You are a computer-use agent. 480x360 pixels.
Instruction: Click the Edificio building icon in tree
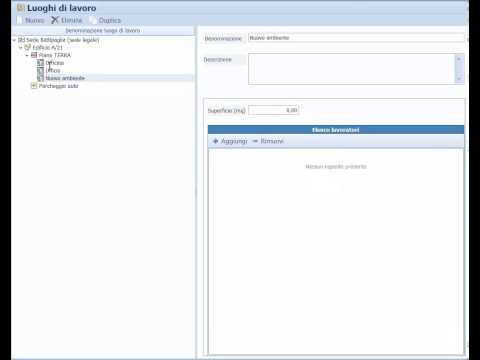[28, 47]
